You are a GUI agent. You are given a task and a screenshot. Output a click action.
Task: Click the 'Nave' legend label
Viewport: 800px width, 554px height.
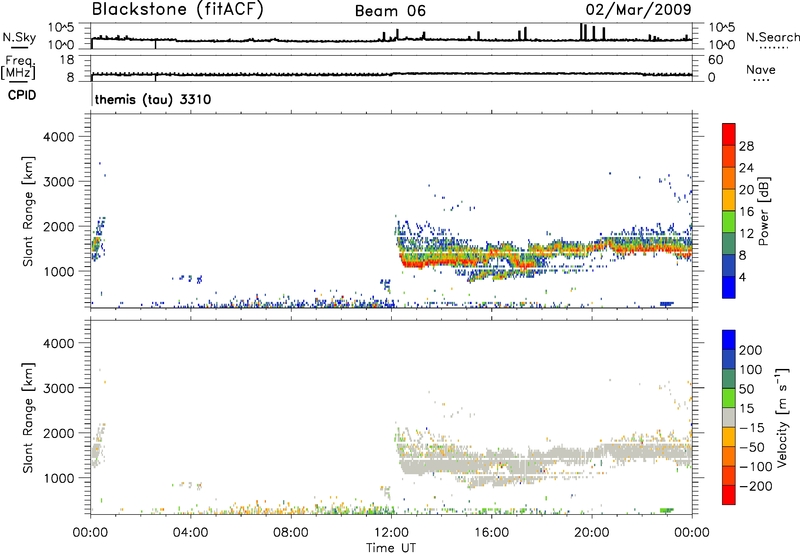tap(761, 69)
